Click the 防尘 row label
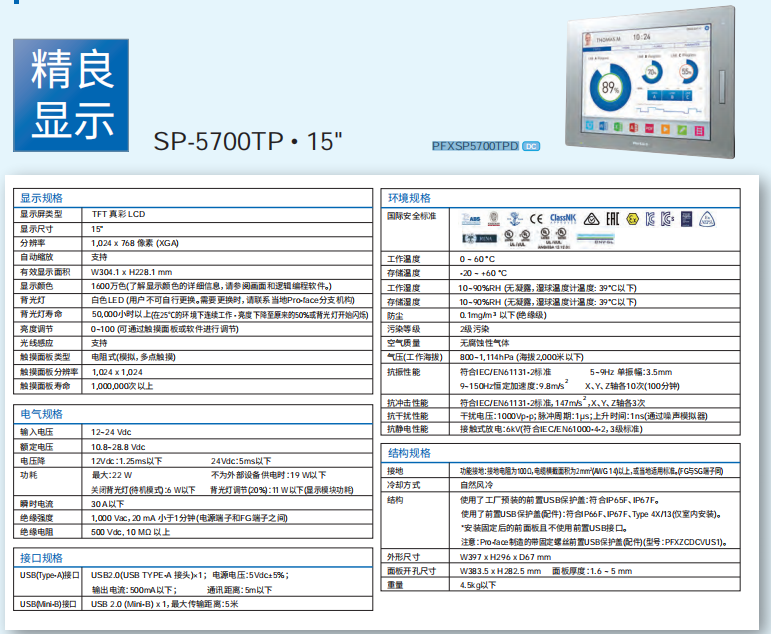This screenshot has width=771, height=634. click(395, 316)
